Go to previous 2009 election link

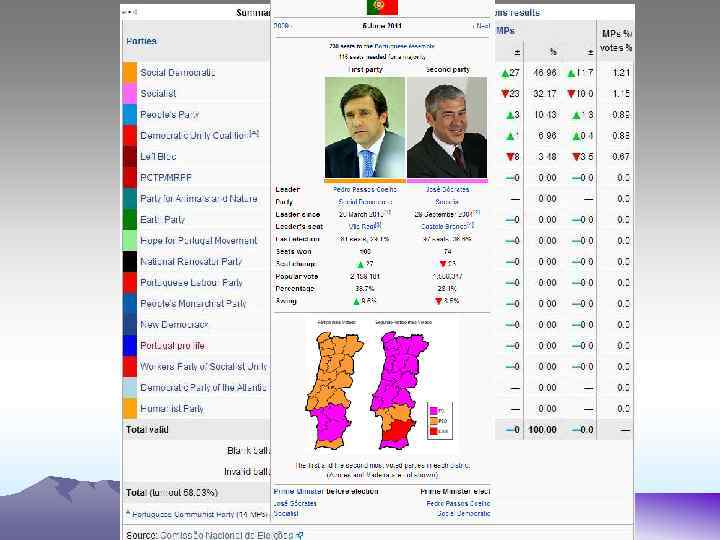coord(280,26)
